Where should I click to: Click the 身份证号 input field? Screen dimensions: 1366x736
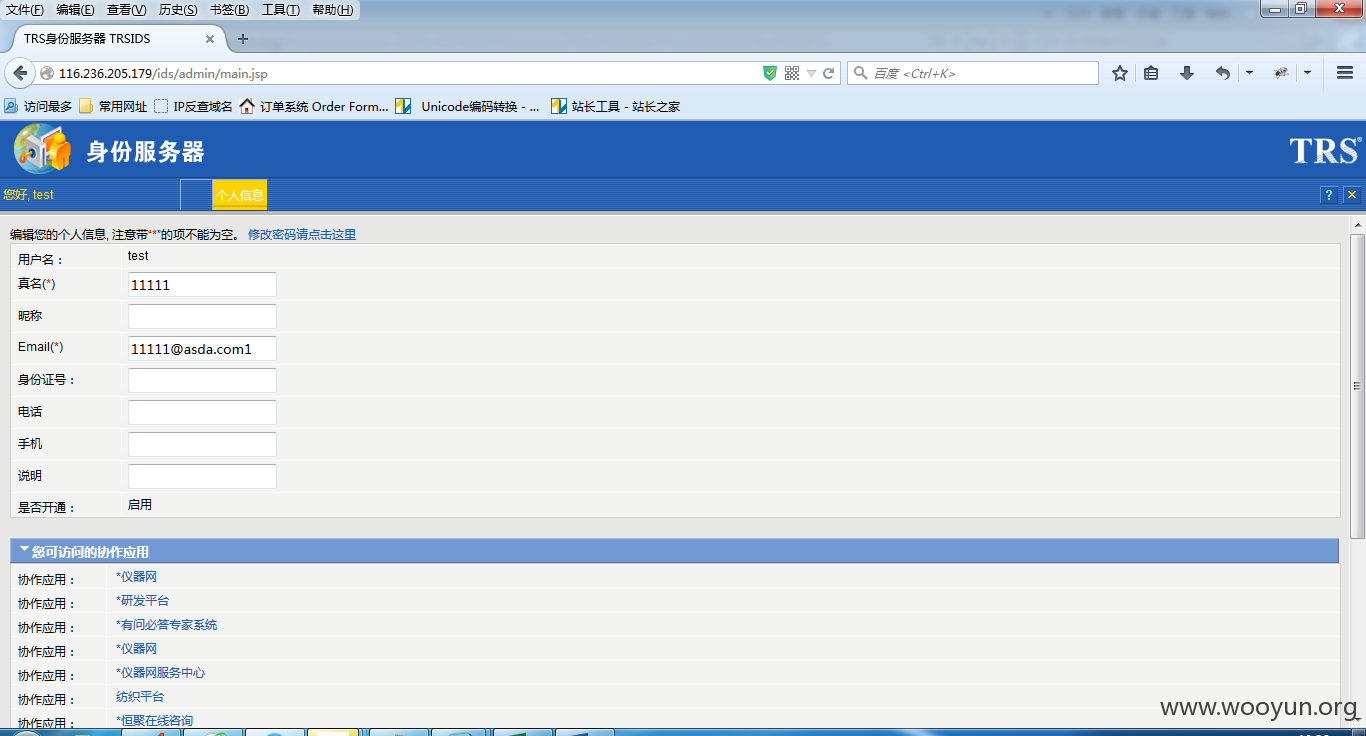pos(202,381)
